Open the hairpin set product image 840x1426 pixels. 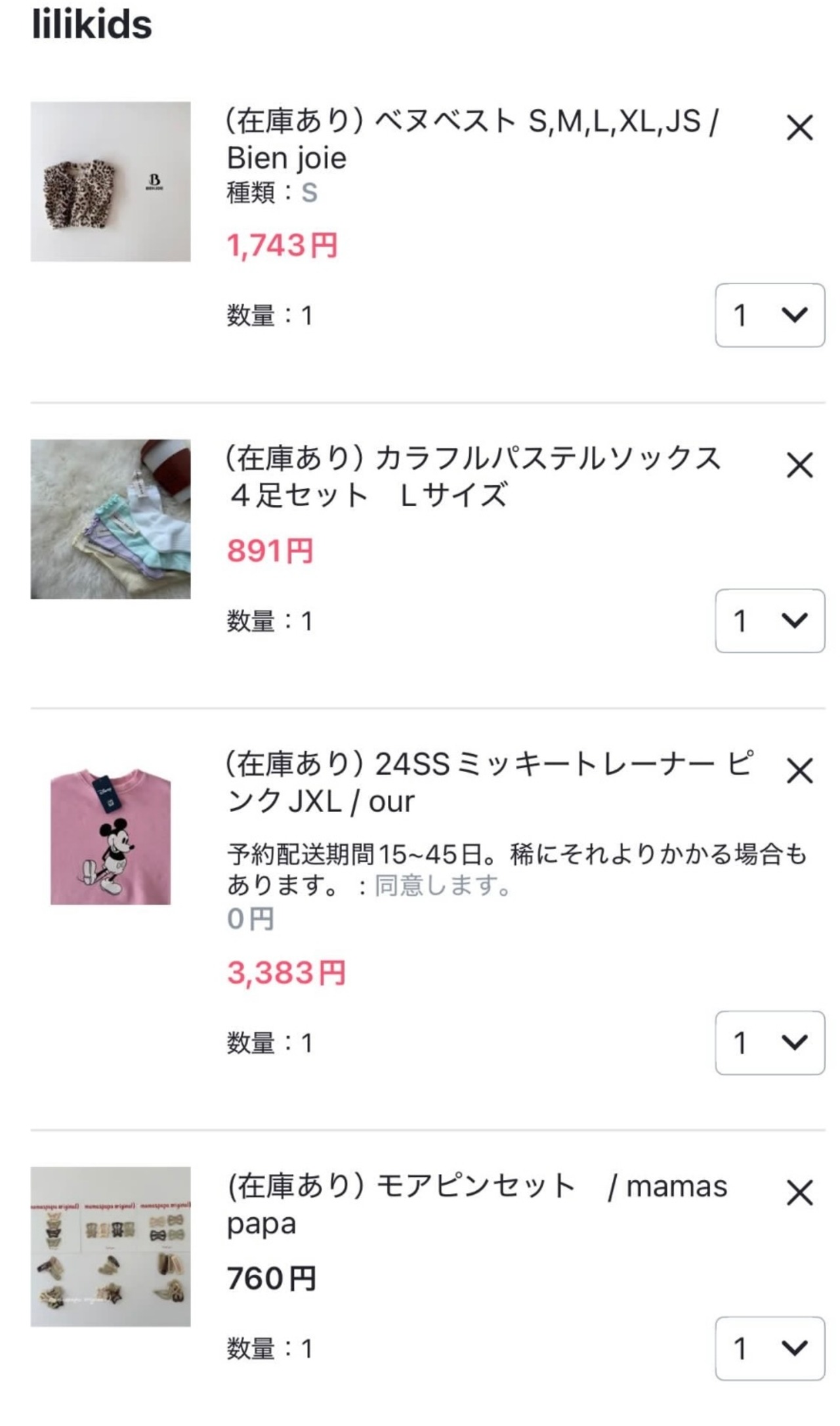coord(110,1246)
